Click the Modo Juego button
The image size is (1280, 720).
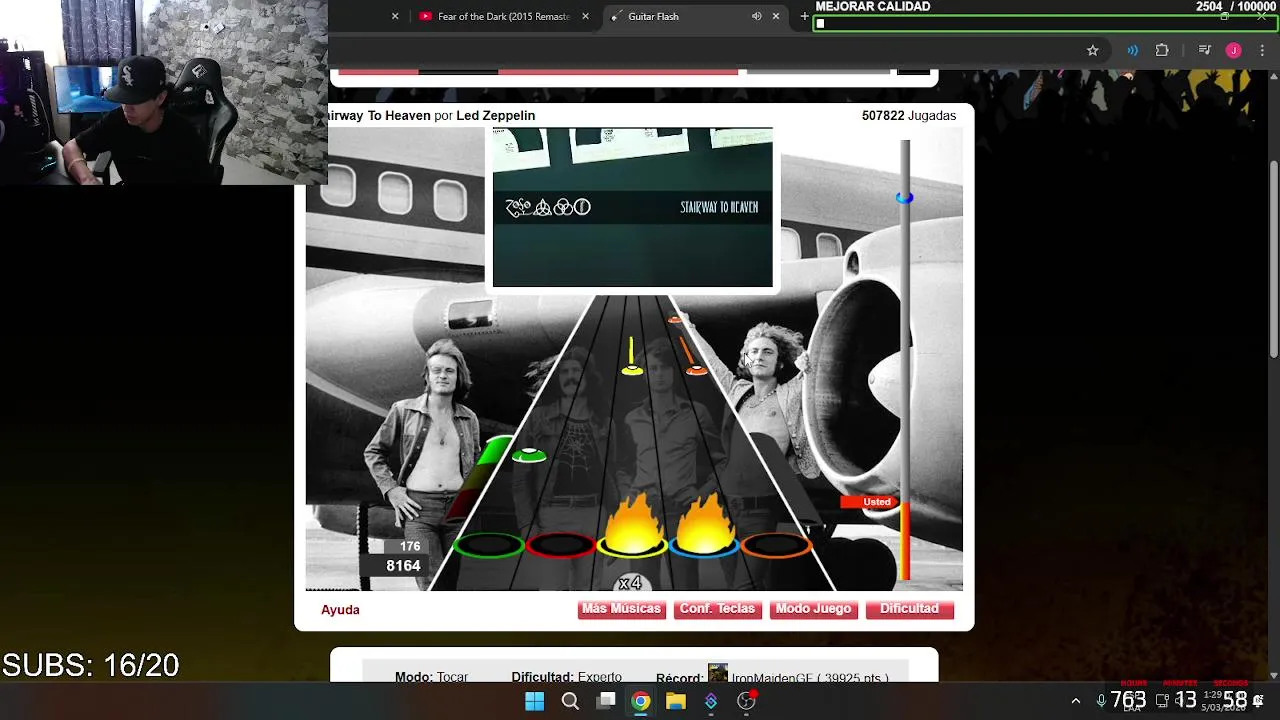tap(813, 609)
